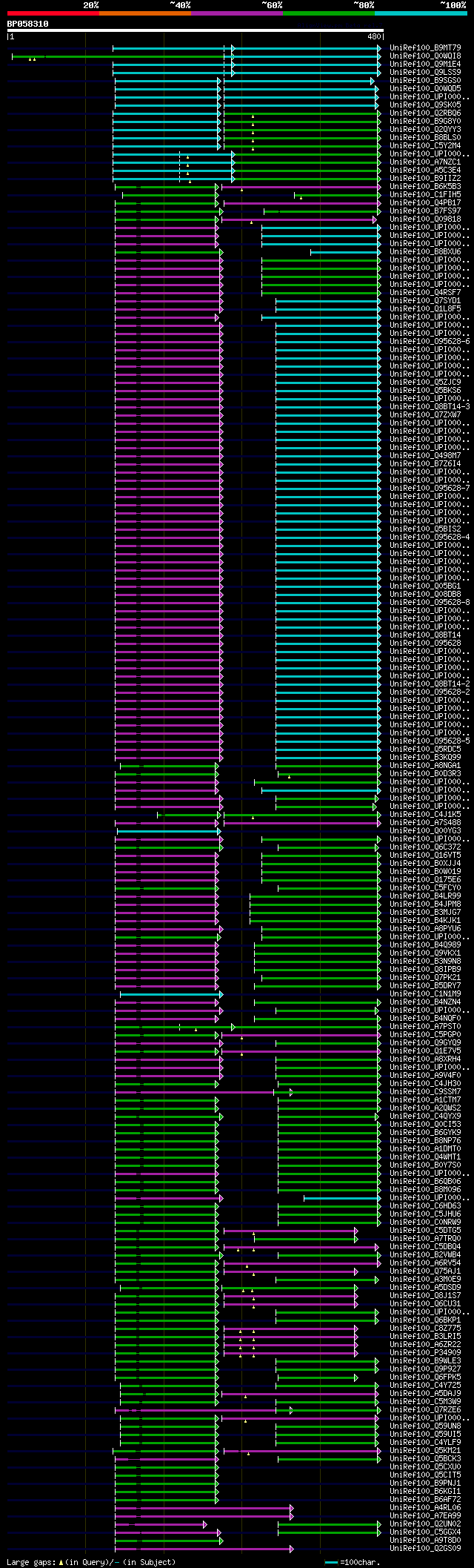474x1568 pixels.
Task: Select the UniRef100_B9IIZ2 row label
Action: [425, 178]
